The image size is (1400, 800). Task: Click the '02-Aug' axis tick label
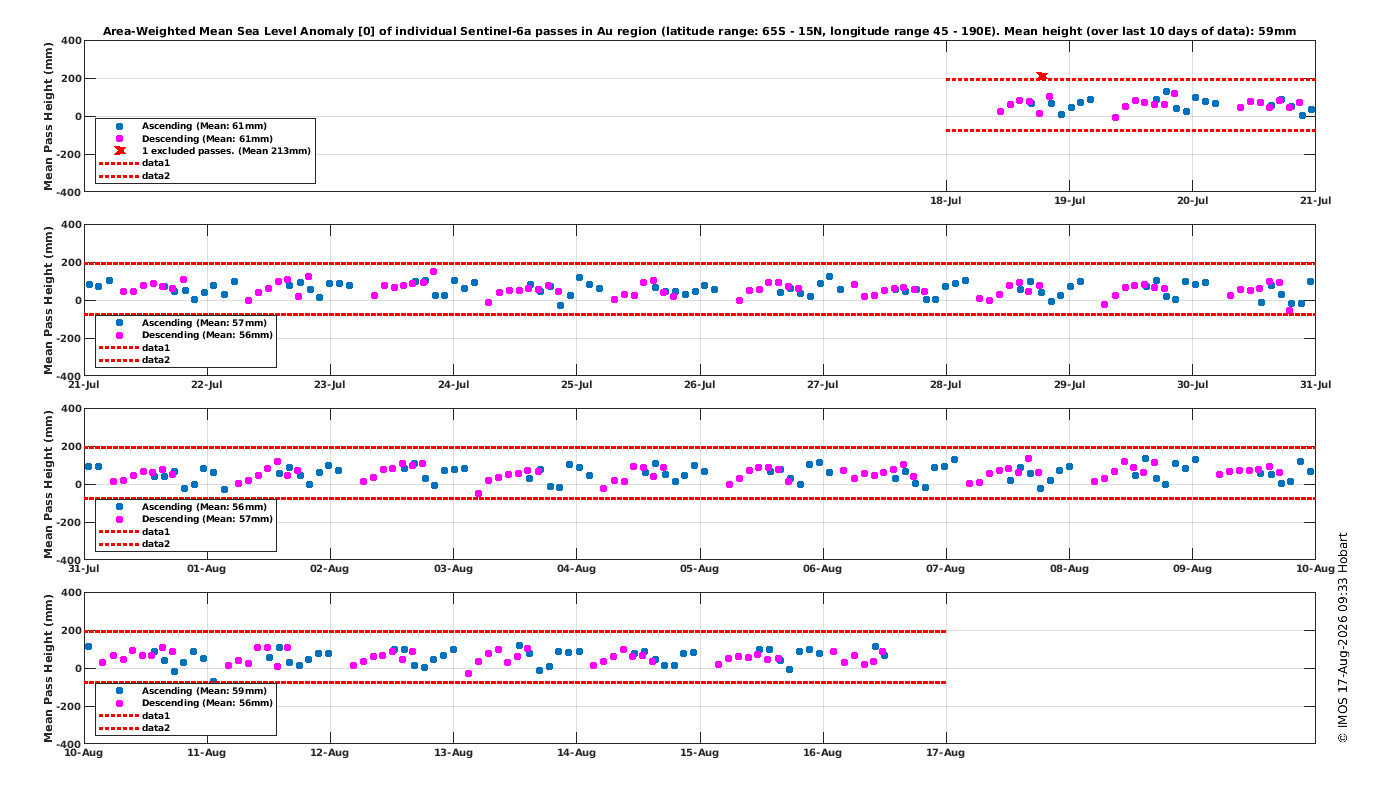330,569
